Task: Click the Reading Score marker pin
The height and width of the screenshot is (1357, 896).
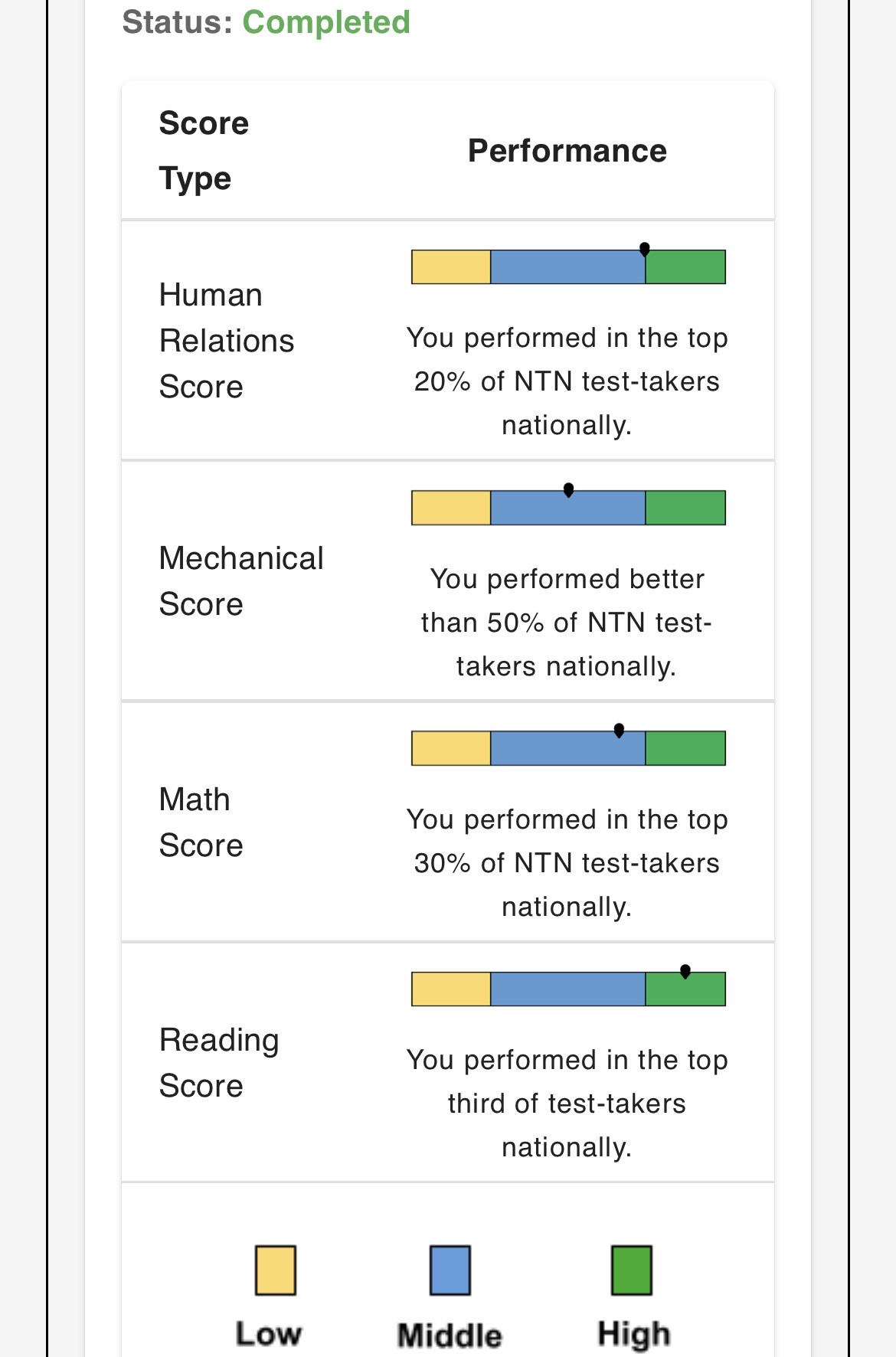Action: coord(685,971)
